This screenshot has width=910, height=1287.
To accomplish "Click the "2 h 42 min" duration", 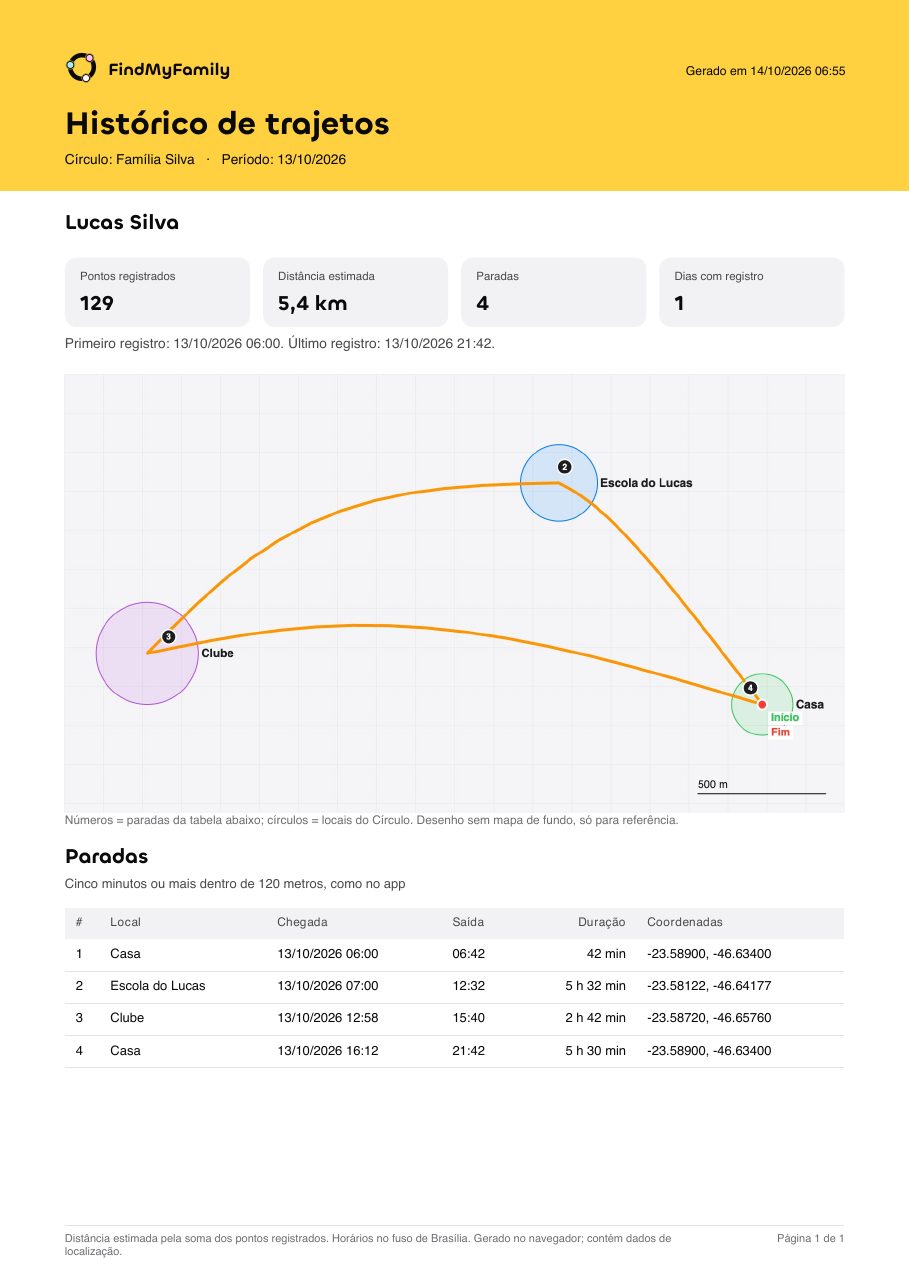I will pos(595,1018).
